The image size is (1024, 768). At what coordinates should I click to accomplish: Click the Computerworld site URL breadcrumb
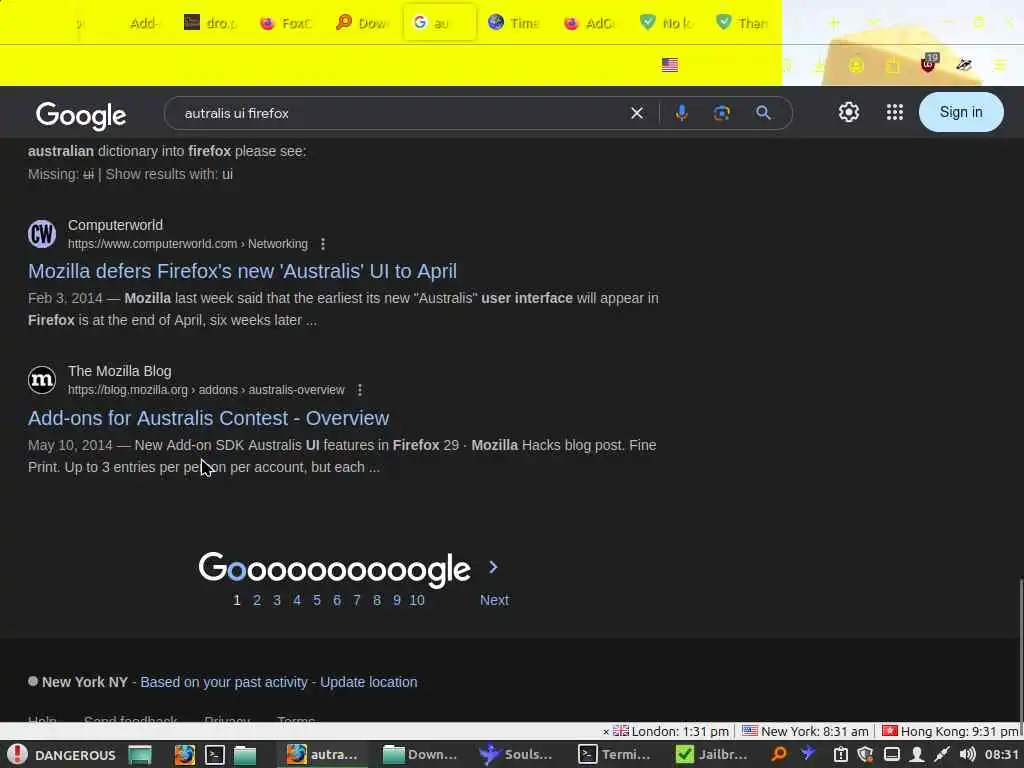(x=187, y=244)
